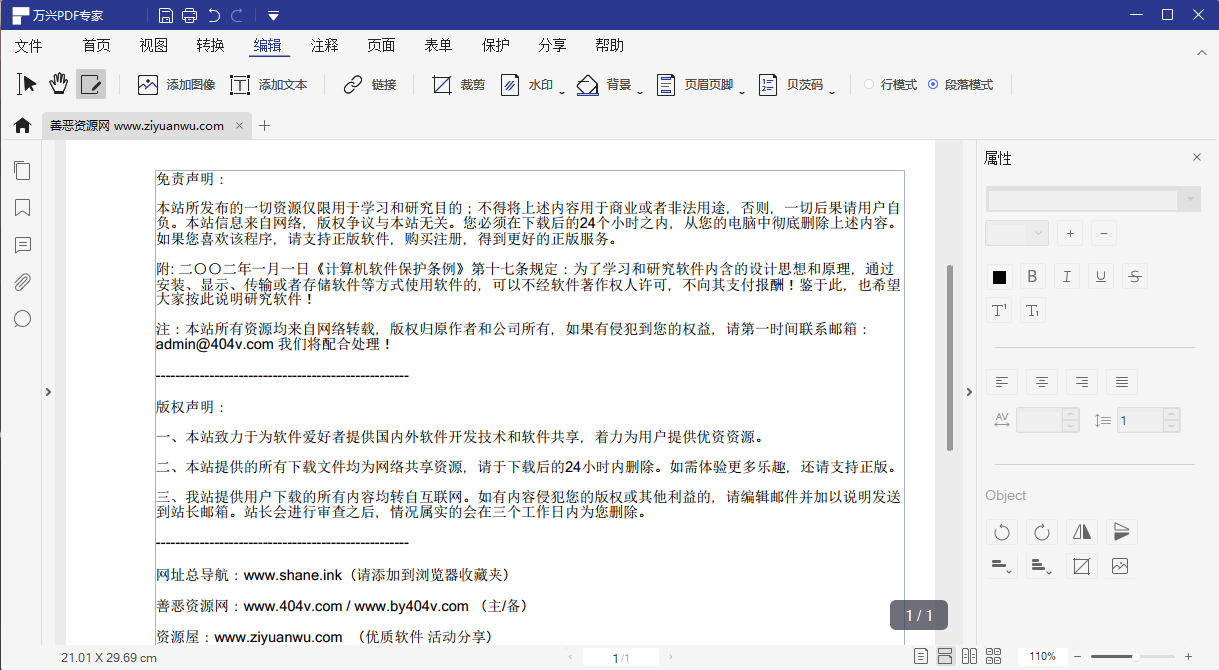Image resolution: width=1219 pixels, height=670 pixels.
Task: Switch to single-column continuous page view
Action: [x=945, y=657]
